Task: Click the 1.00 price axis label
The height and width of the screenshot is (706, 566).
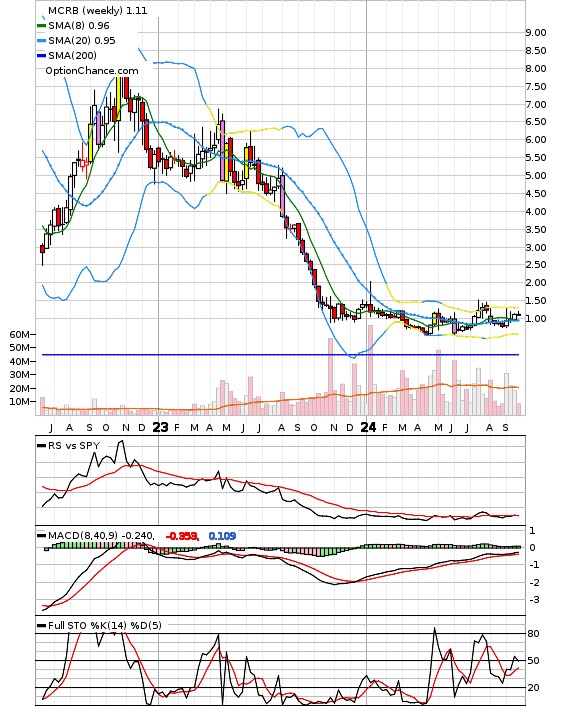Action: (x=535, y=319)
